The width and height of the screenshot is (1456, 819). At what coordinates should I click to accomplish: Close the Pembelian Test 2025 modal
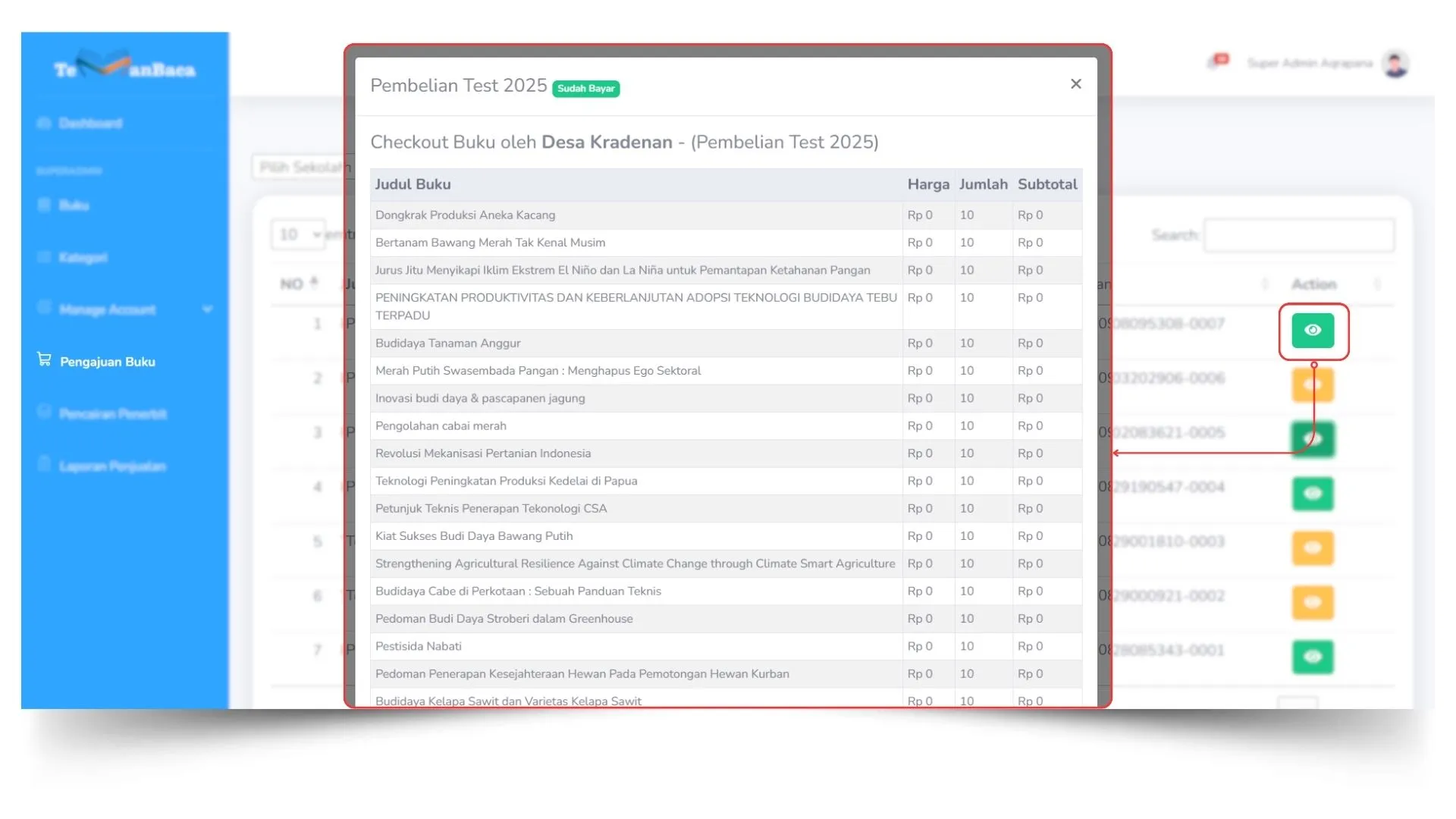point(1075,84)
